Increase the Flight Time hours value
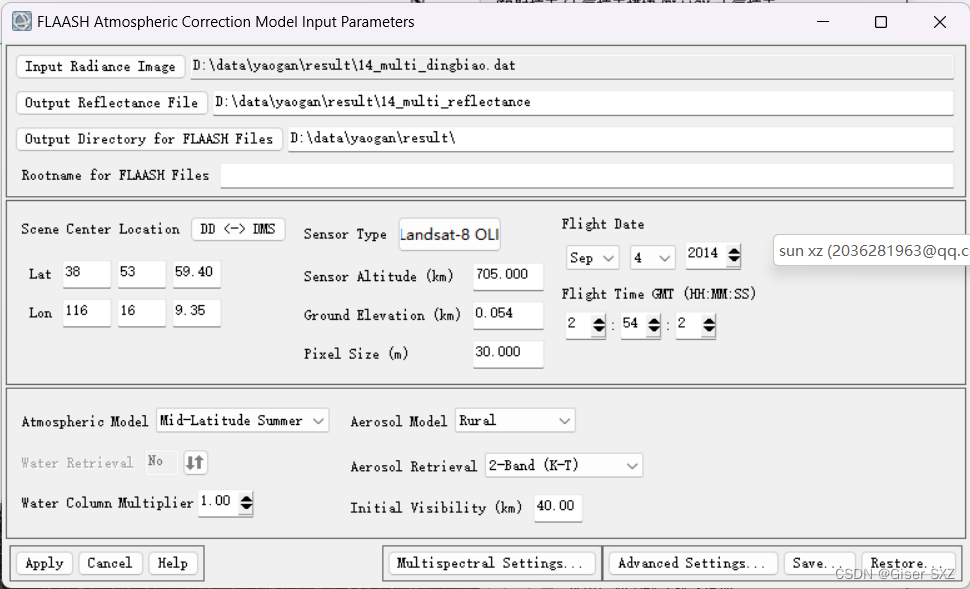This screenshot has width=970, height=589. [598, 320]
